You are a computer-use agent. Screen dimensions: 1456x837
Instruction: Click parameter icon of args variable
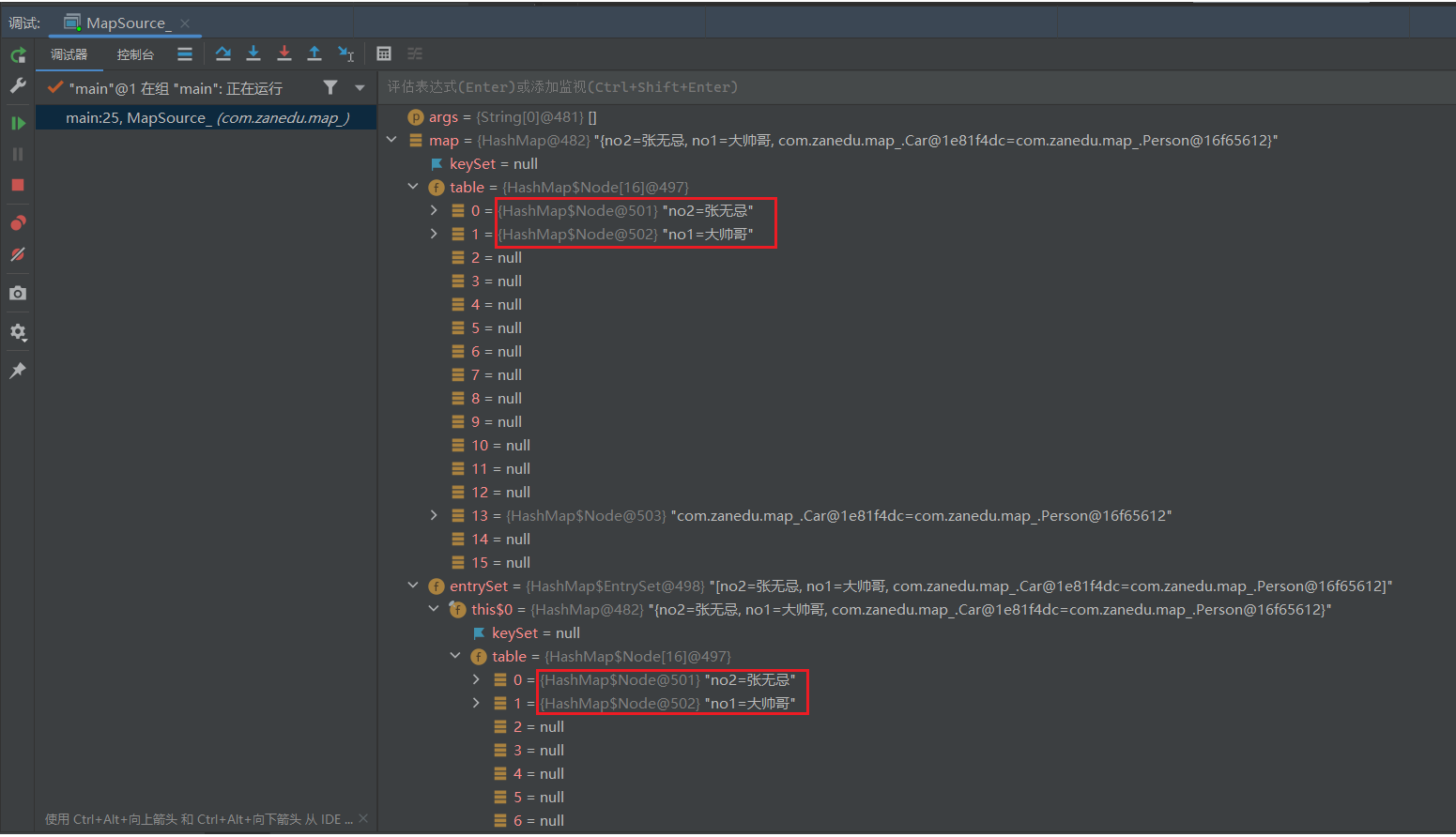click(x=416, y=117)
